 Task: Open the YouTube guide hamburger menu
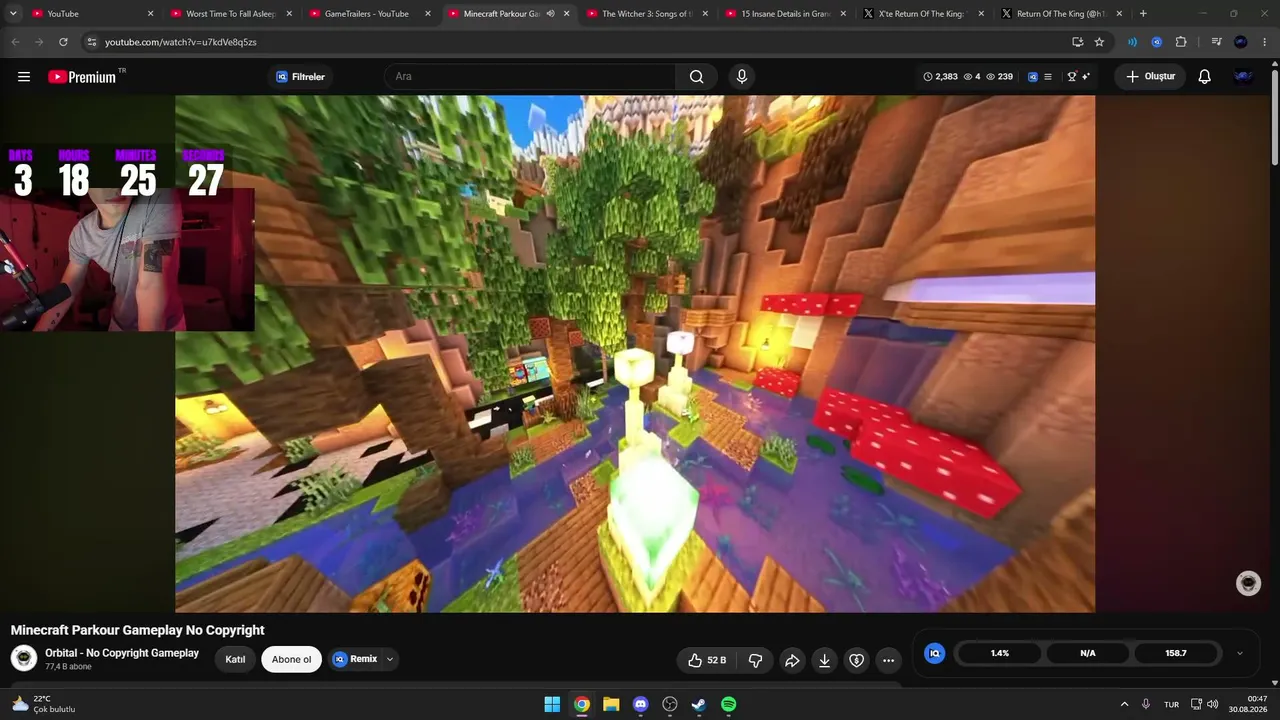pyautogui.click(x=24, y=77)
